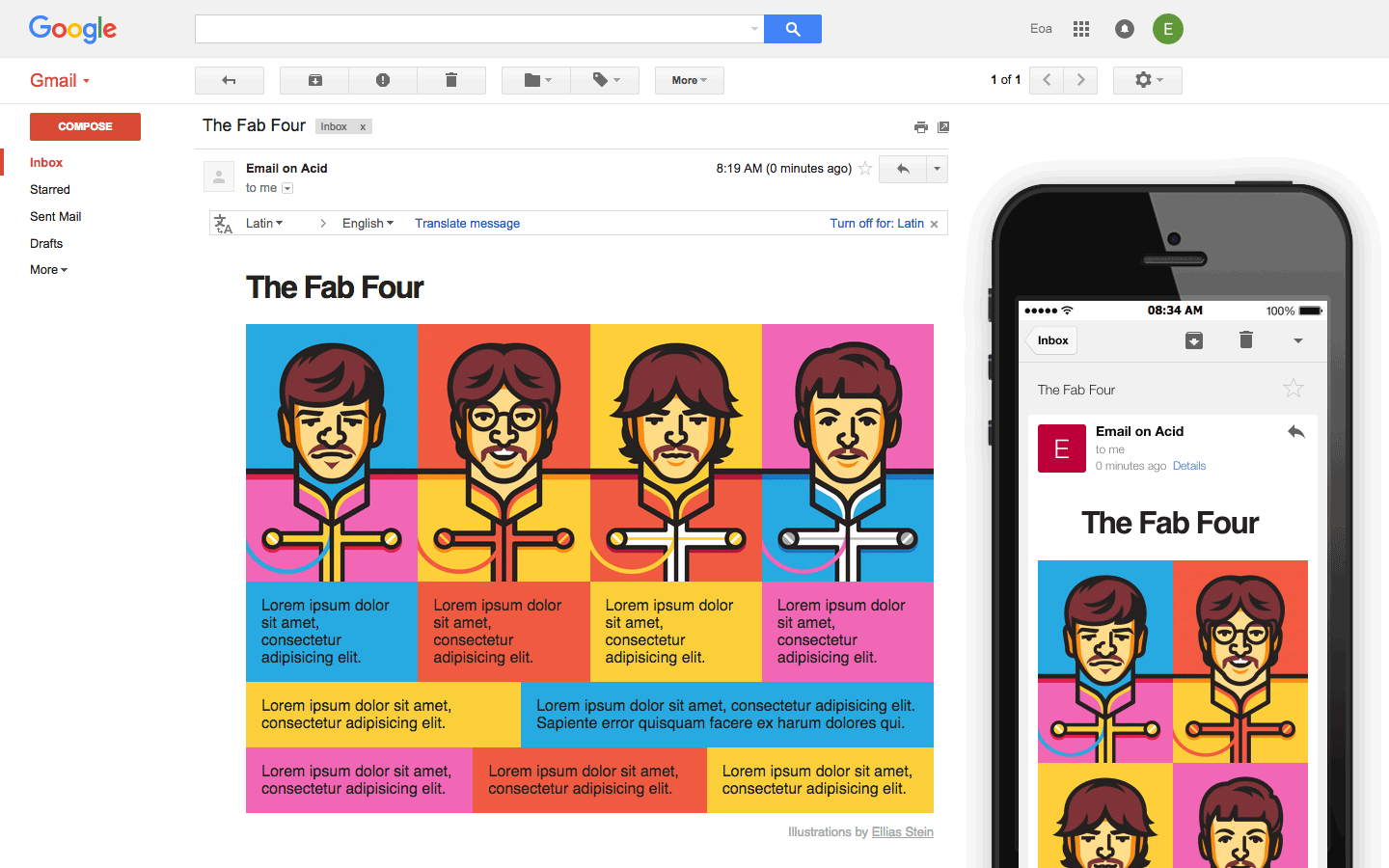This screenshot has height=868, width=1389.
Task: Reply to the Email on Acid message
Action: tap(903, 169)
